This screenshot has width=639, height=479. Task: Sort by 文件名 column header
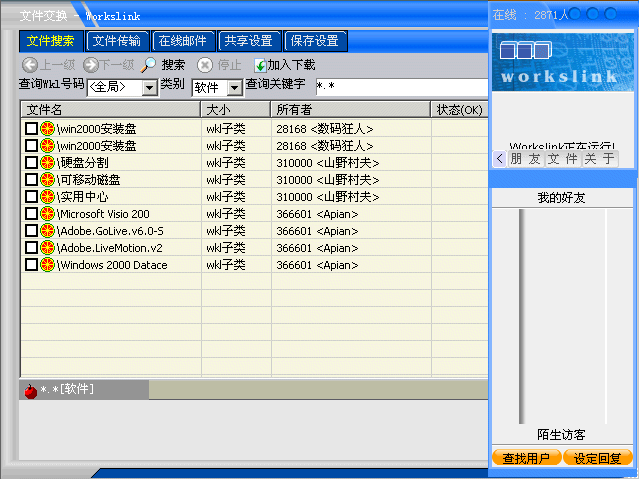pyautogui.click(x=110, y=109)
